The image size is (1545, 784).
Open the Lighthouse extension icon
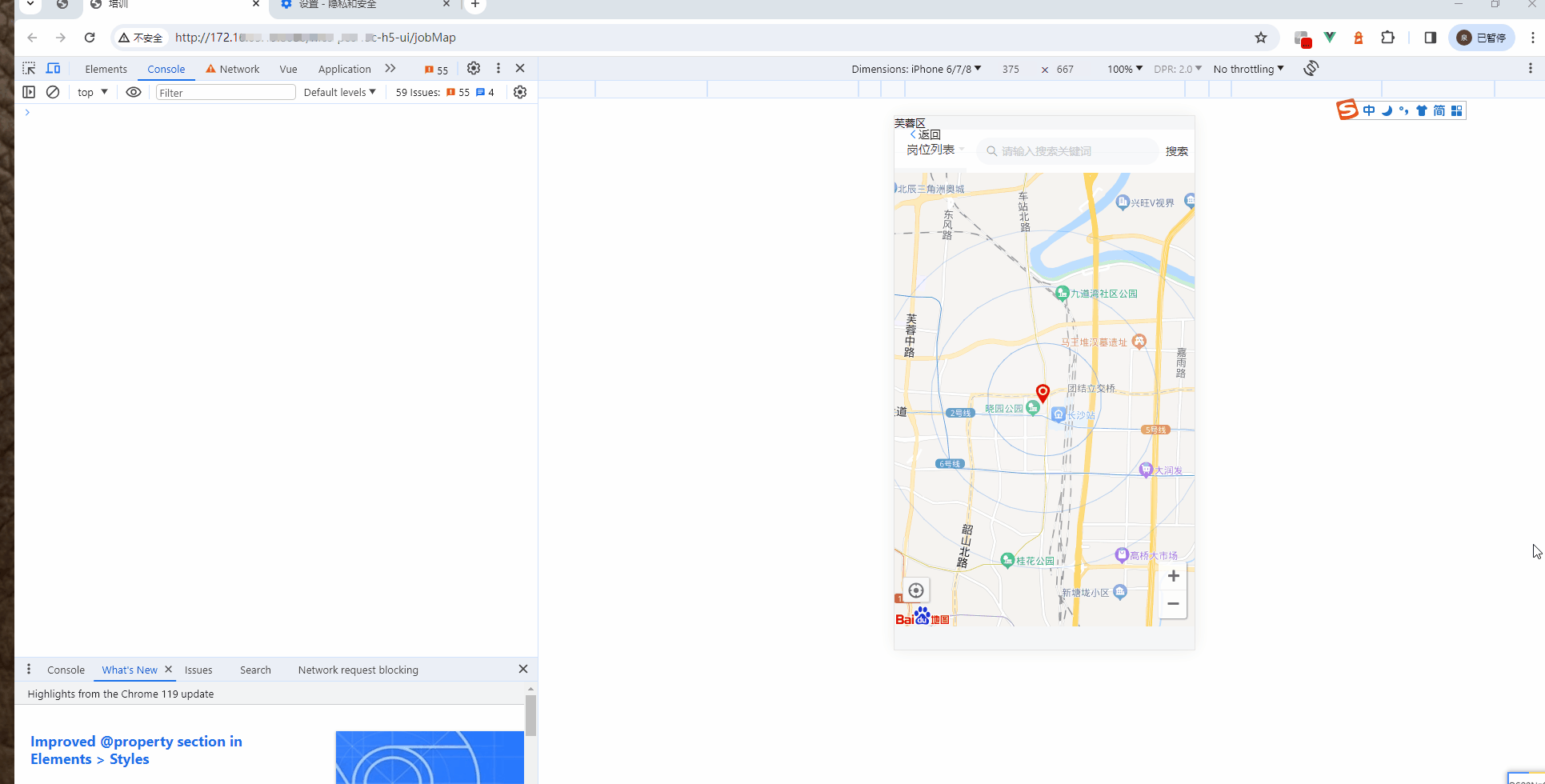pos(1359,38)
